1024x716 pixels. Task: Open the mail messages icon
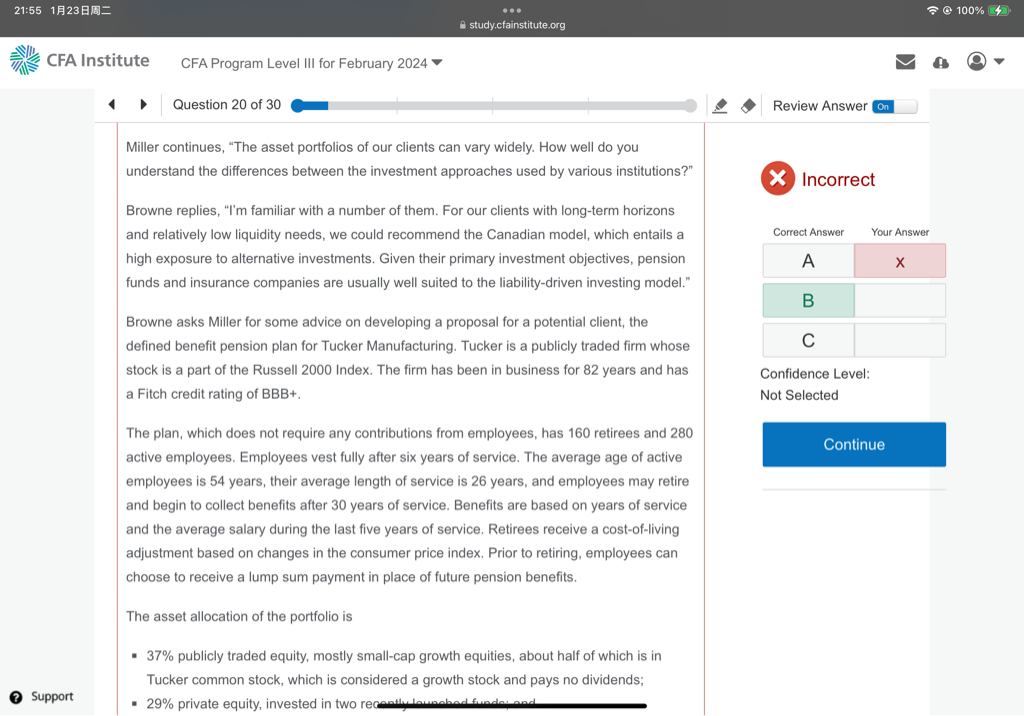click(905, 62)
